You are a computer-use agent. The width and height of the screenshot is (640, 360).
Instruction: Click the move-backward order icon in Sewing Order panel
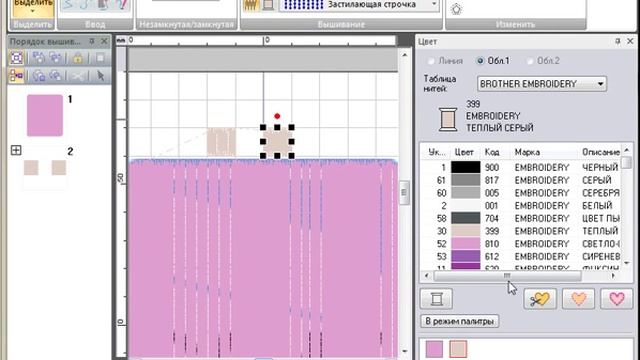[56, 58]
